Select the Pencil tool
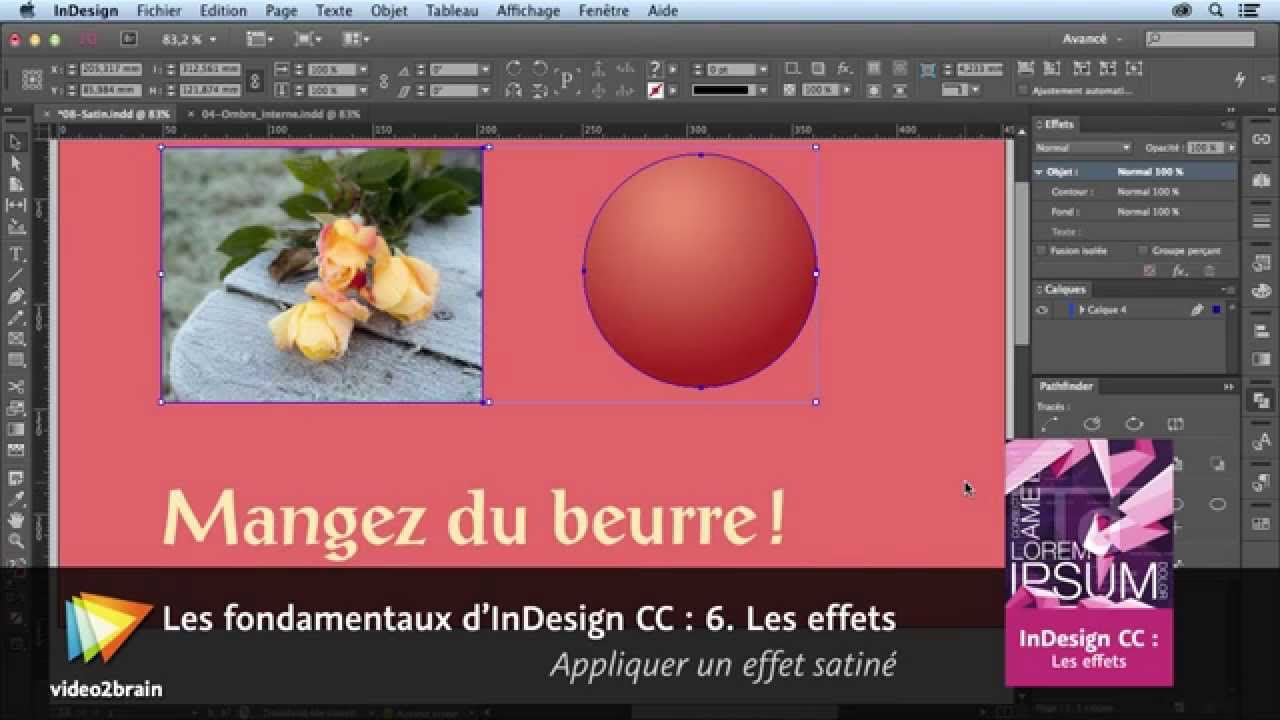Image resolution: width=1280 pixels, height=720 pixels. point(16,317)
